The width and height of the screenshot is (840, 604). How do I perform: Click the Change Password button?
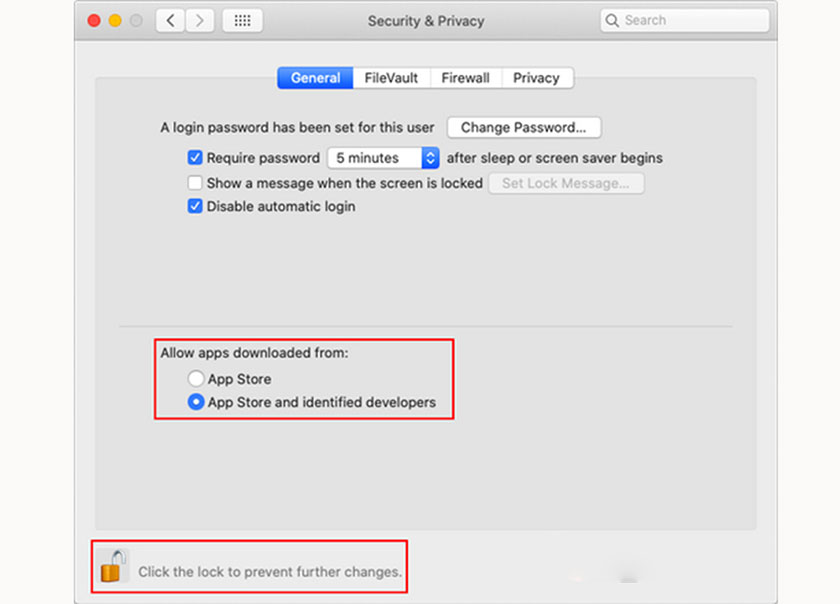[524, 128]
